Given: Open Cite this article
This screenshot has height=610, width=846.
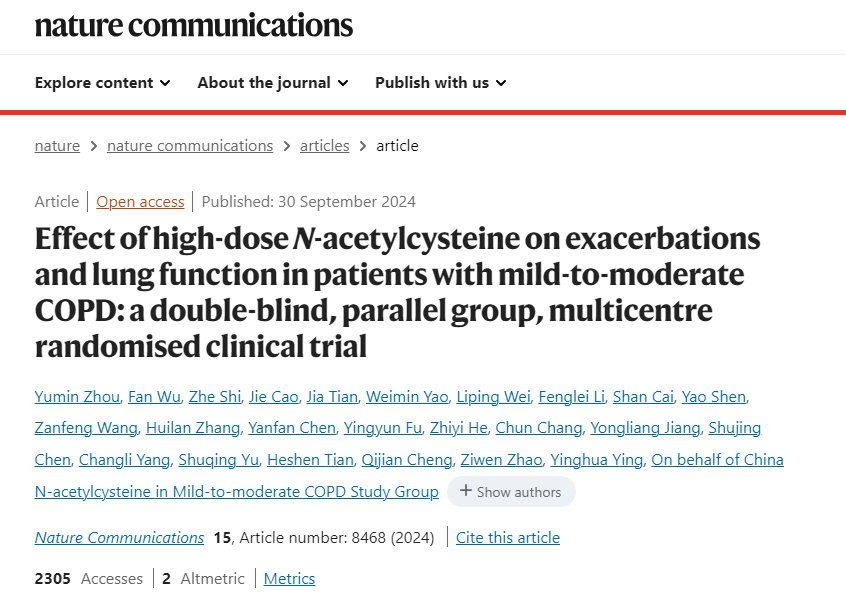Looking at the screenshot, I should point(508,538).
